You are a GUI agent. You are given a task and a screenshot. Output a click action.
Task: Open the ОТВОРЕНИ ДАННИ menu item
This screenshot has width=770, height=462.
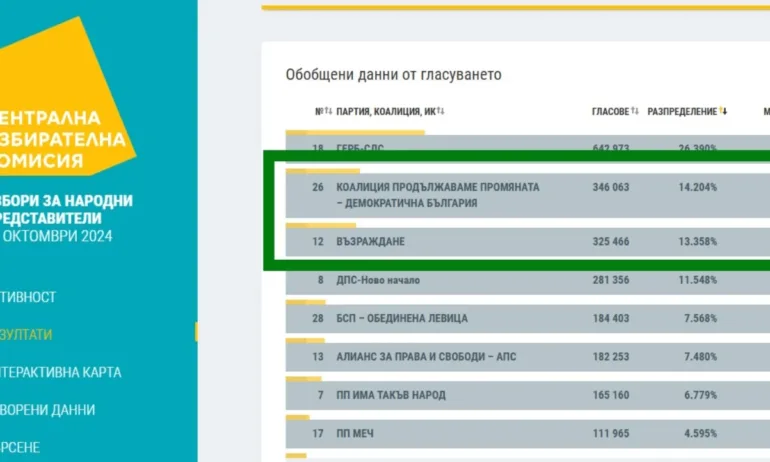tap(47, 409)
